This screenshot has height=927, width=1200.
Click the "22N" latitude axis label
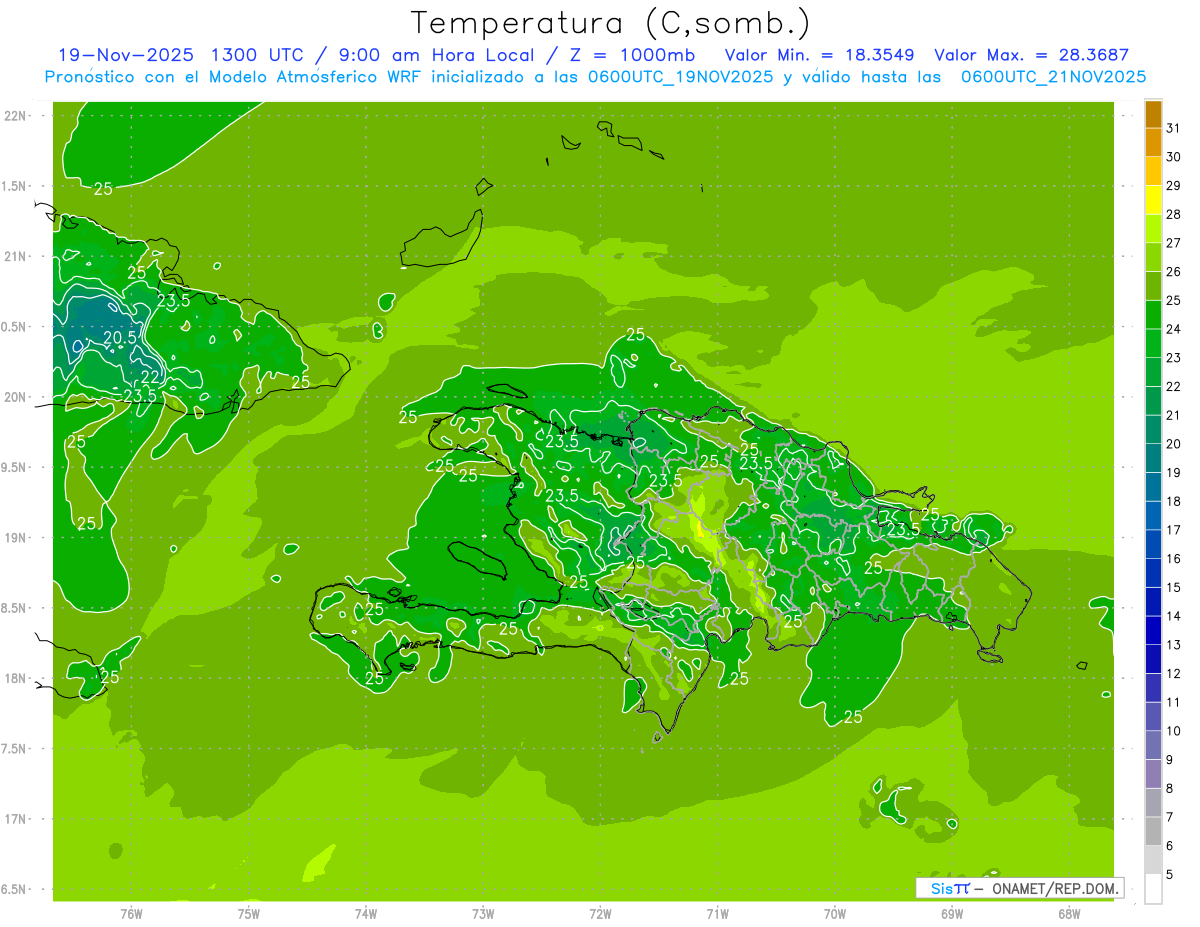coord(15,116)
